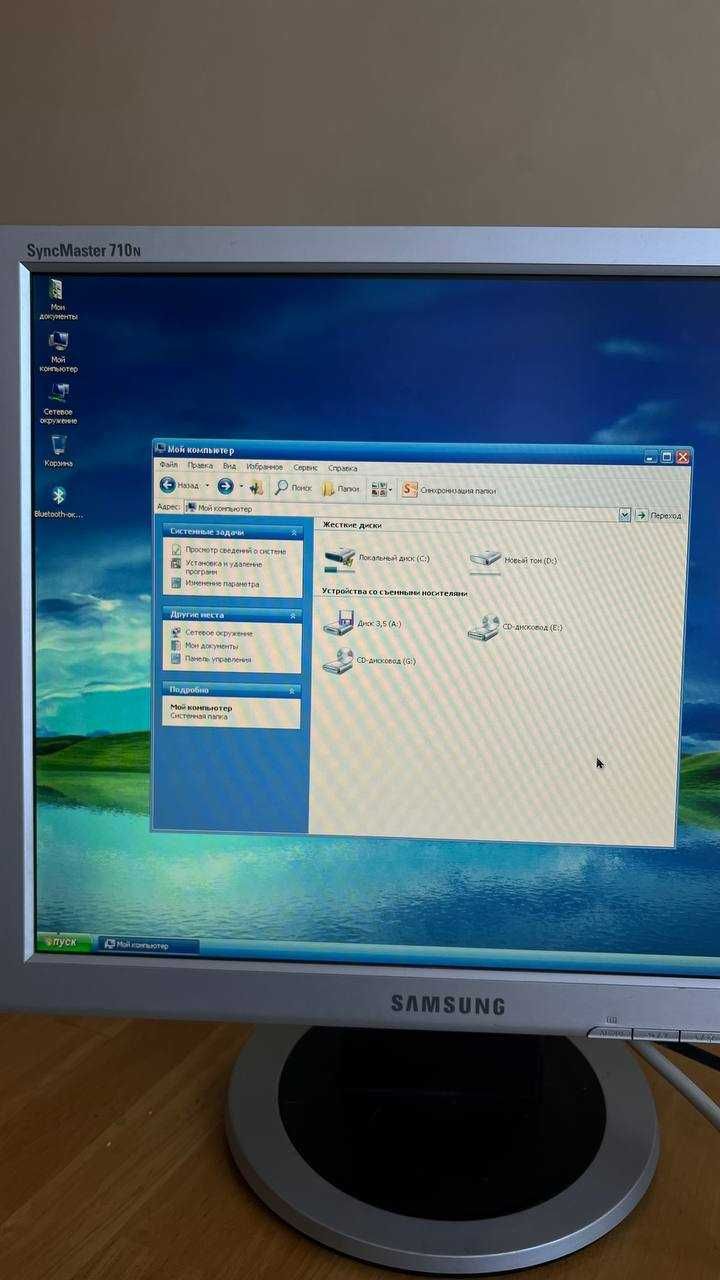Click Мои документы link in sidebar

[x=205, y=646]
